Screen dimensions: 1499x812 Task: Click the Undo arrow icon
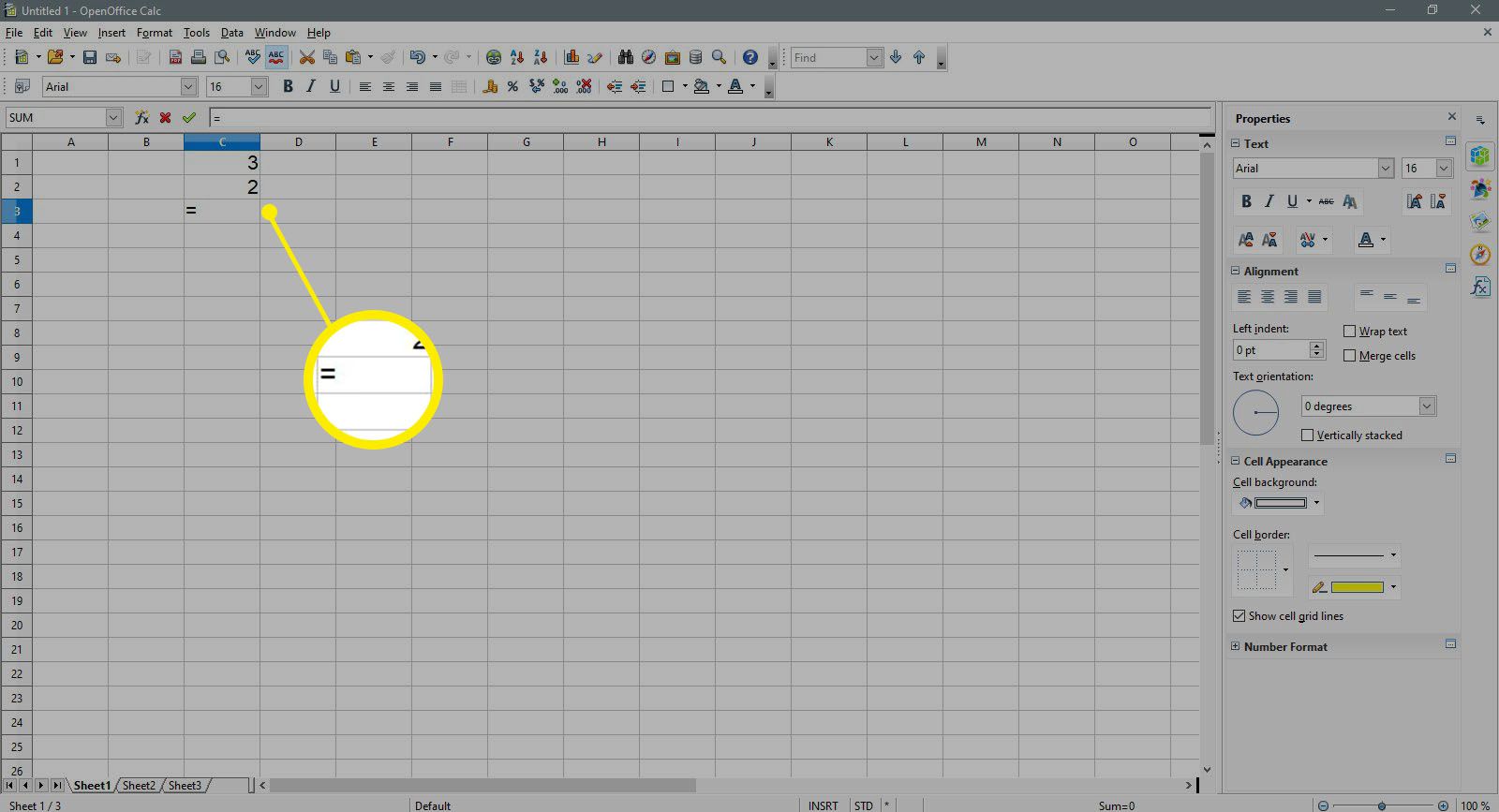(418, 57)
